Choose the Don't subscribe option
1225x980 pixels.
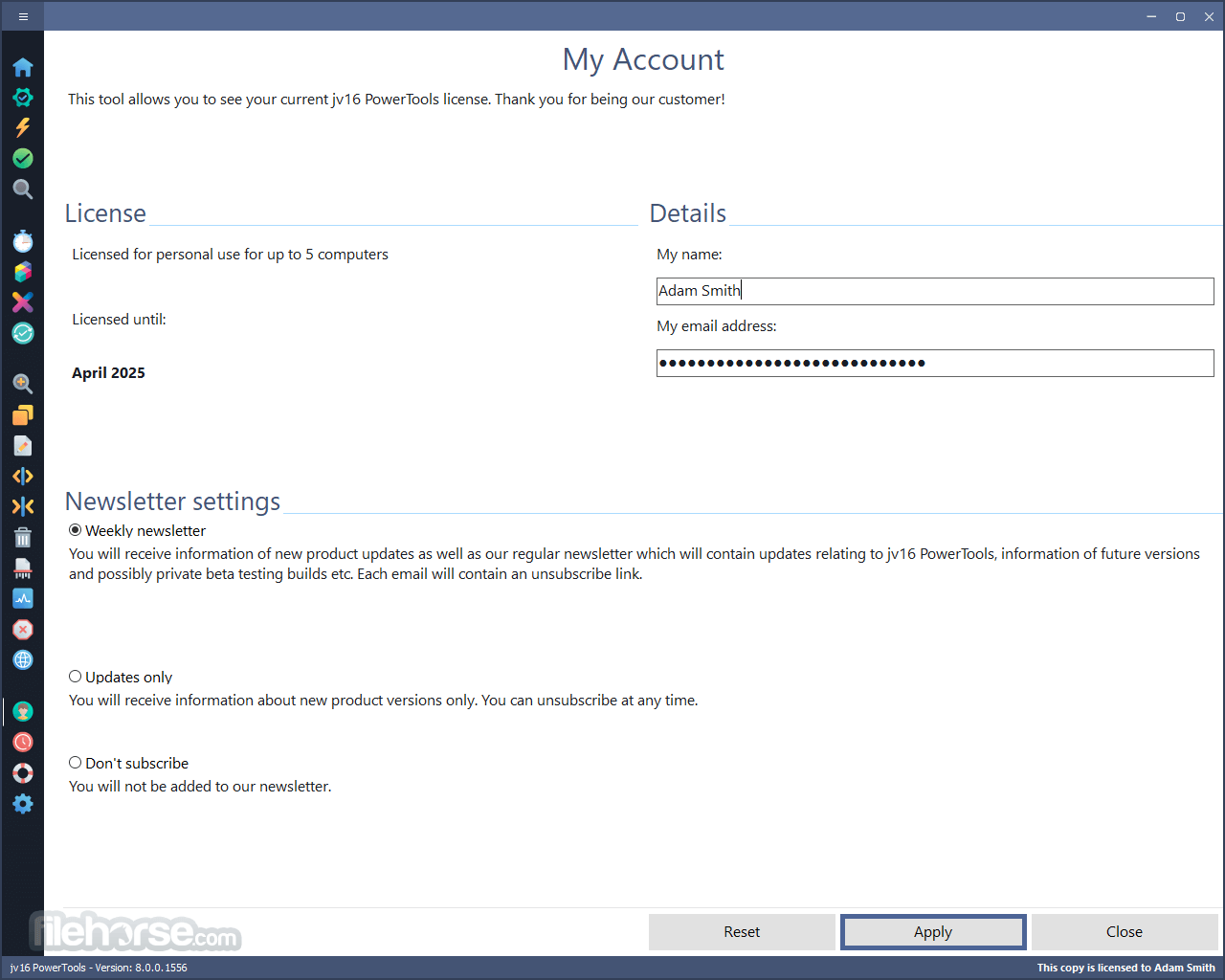click(128, 763)
